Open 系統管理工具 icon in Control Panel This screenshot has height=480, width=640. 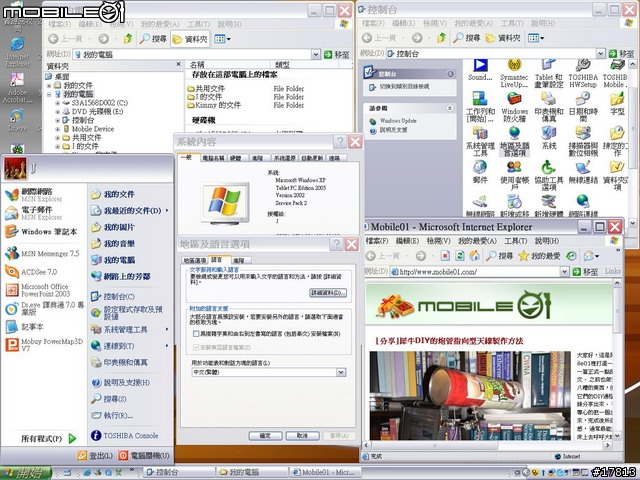click(x=480, y=141)
